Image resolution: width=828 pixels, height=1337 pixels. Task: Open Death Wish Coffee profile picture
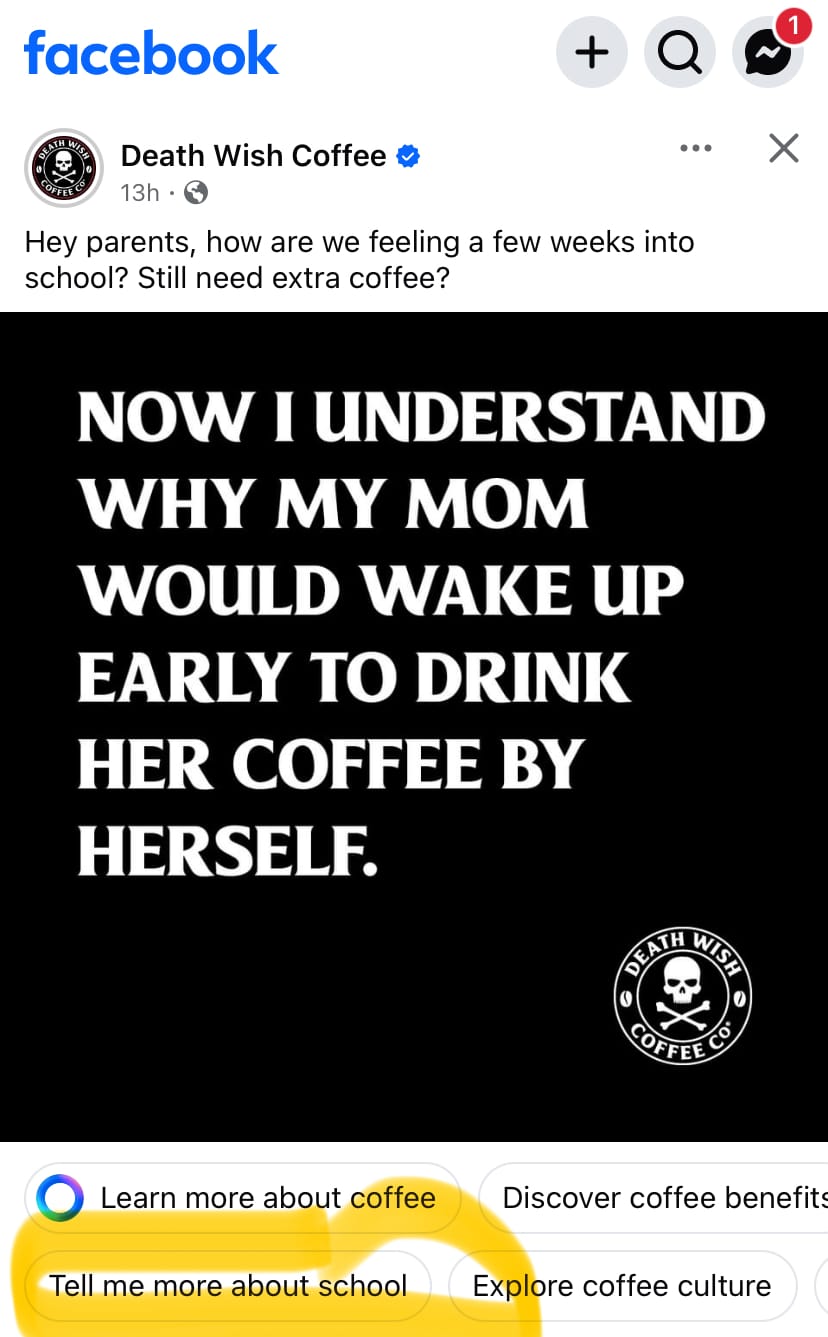click(64, 168)
